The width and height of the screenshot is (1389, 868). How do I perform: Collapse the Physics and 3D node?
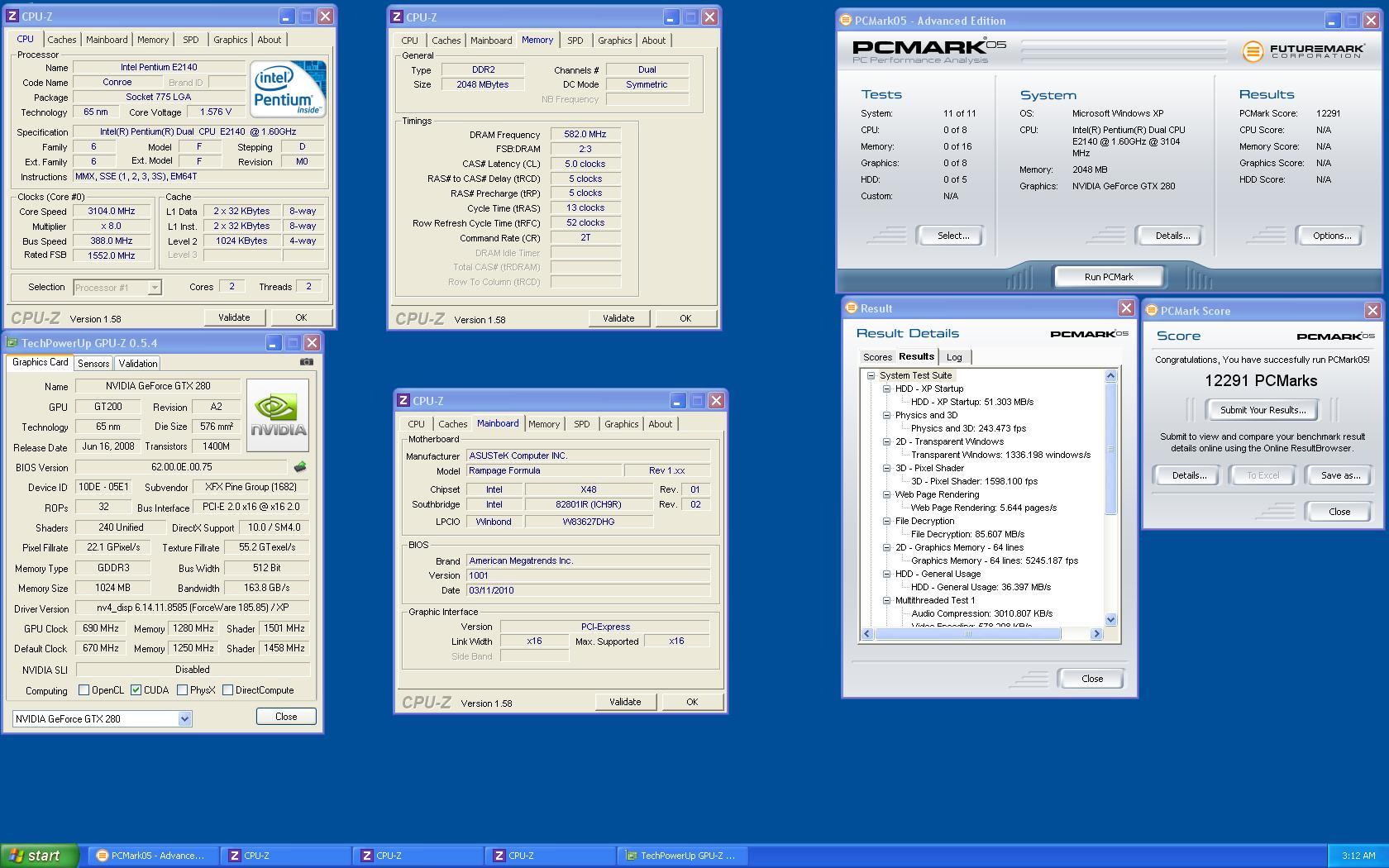(x=886, y=415)
